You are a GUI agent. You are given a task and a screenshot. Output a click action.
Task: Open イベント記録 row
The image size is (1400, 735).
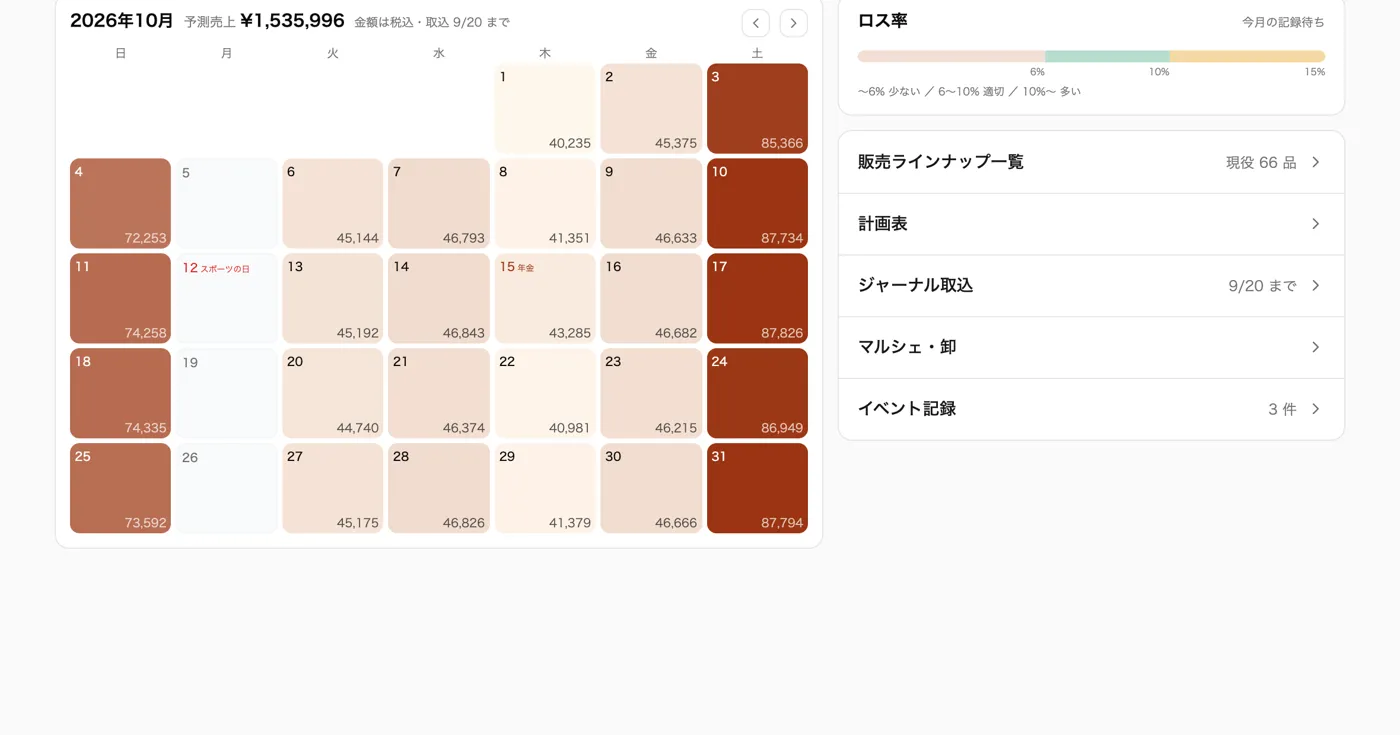coord(1091,409)
